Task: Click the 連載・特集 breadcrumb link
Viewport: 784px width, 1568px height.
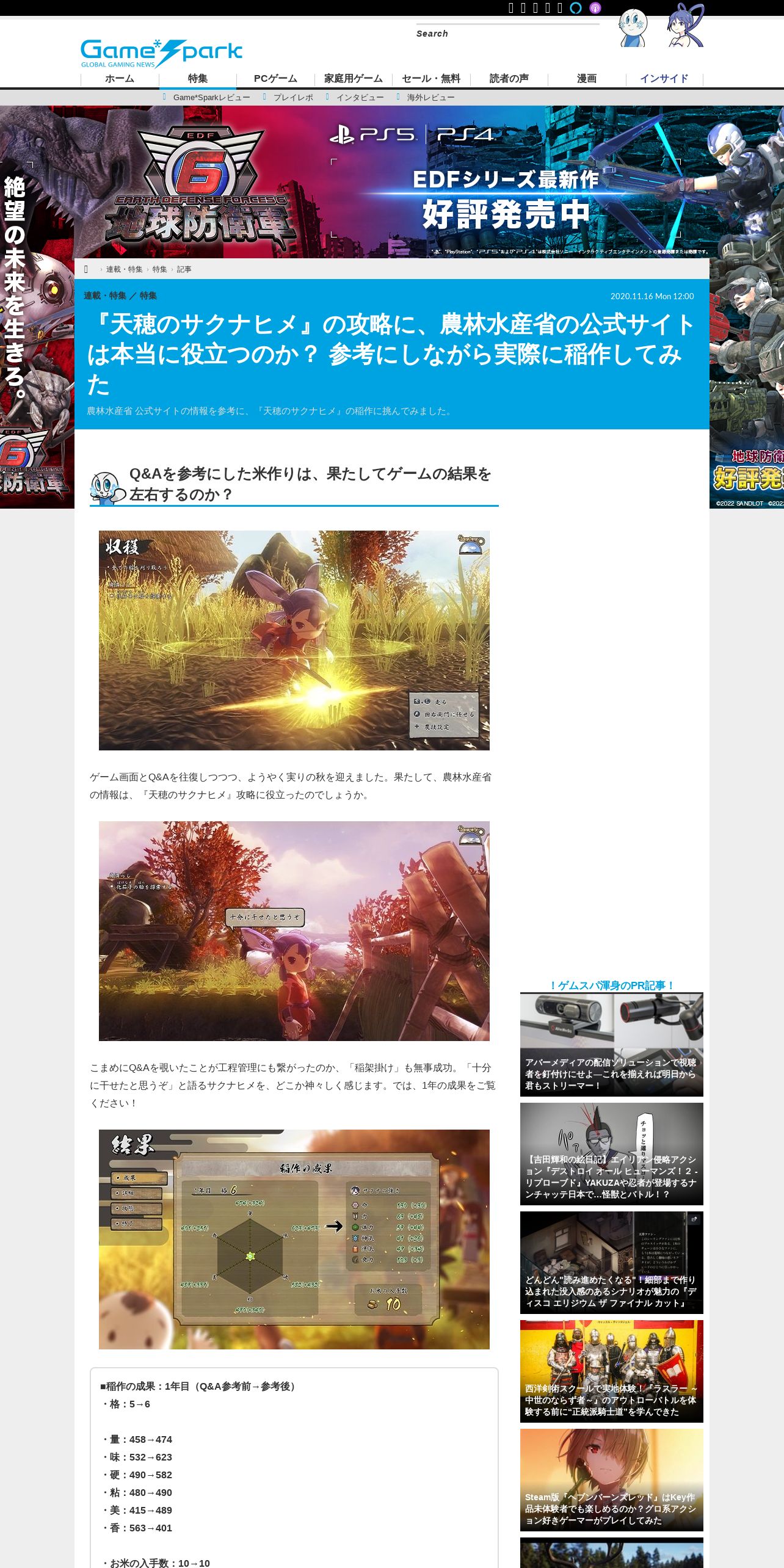Action: pyautogui.click(x=124, y=269)
